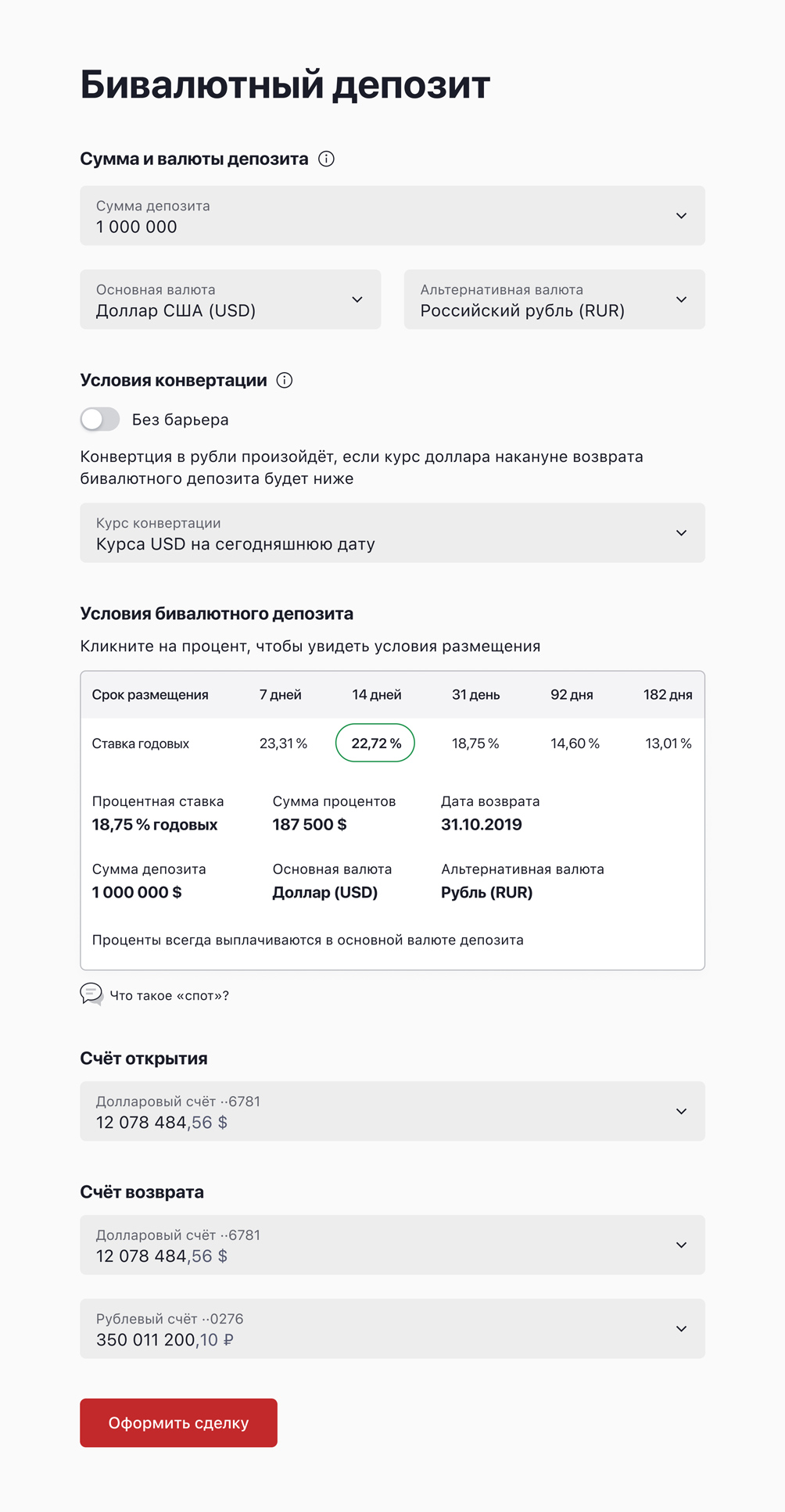
Task: Expand the dollar account selector under «Счёт возврата»
Action: click(681, 1245)
